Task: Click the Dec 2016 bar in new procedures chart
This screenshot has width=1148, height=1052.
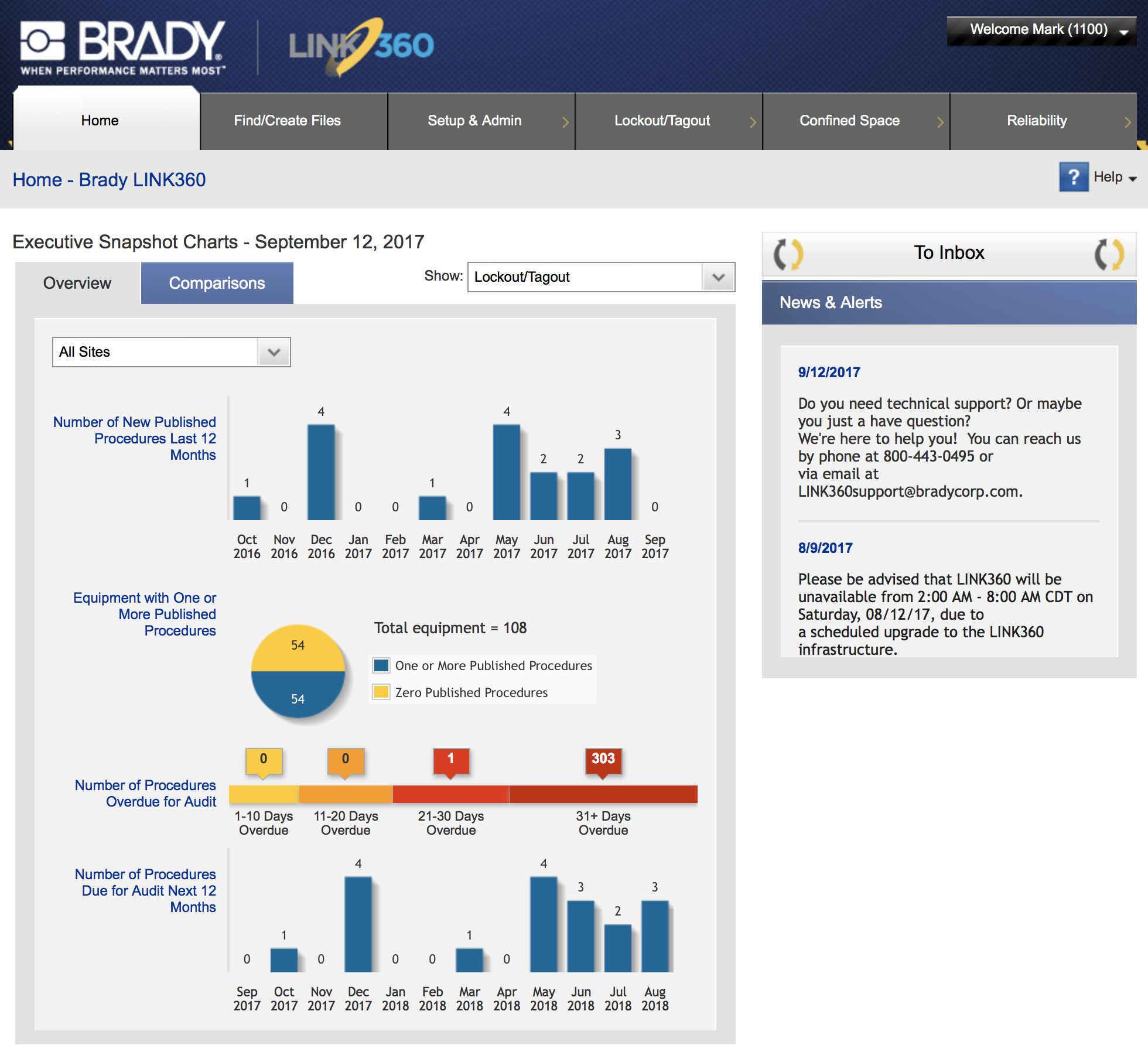Action: pos(321,472)
